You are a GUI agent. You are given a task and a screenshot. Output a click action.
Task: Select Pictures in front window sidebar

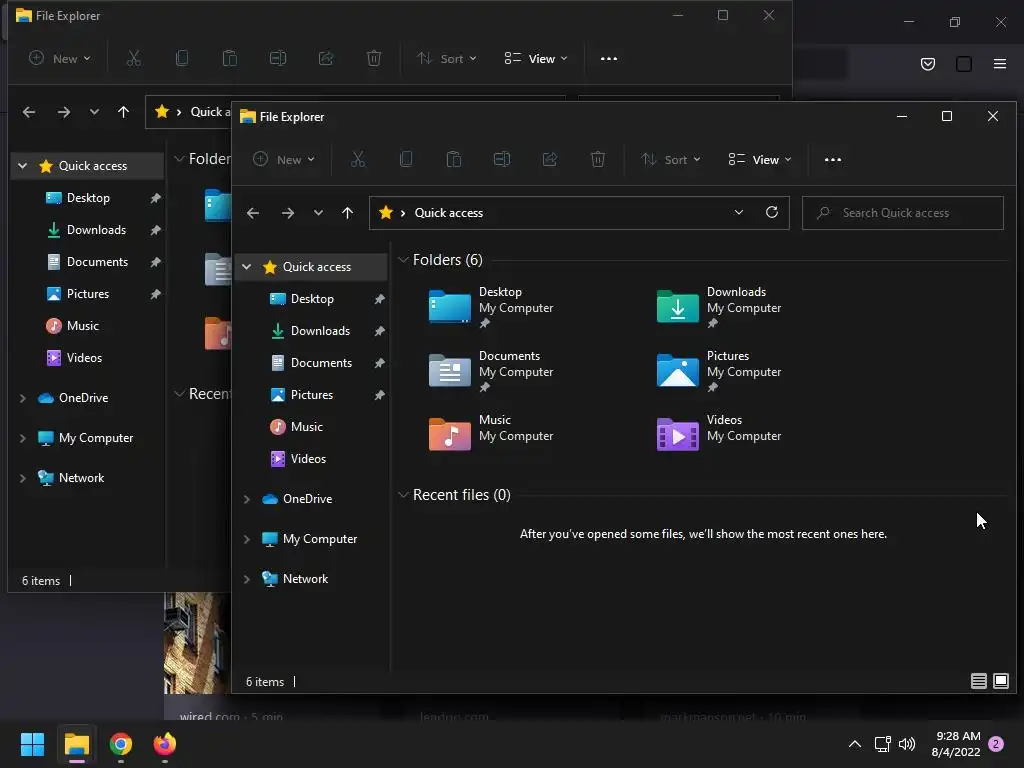click(x=311, y=394)
